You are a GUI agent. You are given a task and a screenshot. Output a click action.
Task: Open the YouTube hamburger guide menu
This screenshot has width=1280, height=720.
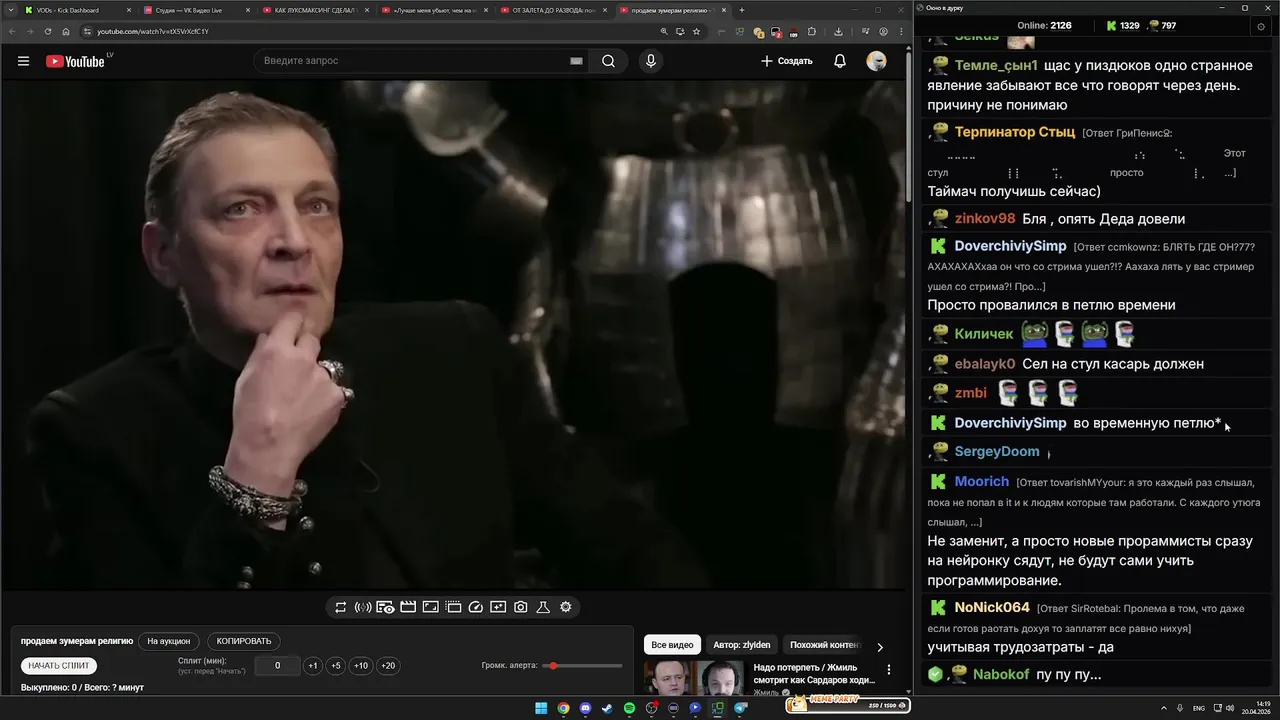pyautogui.click(x=23, y=61)
